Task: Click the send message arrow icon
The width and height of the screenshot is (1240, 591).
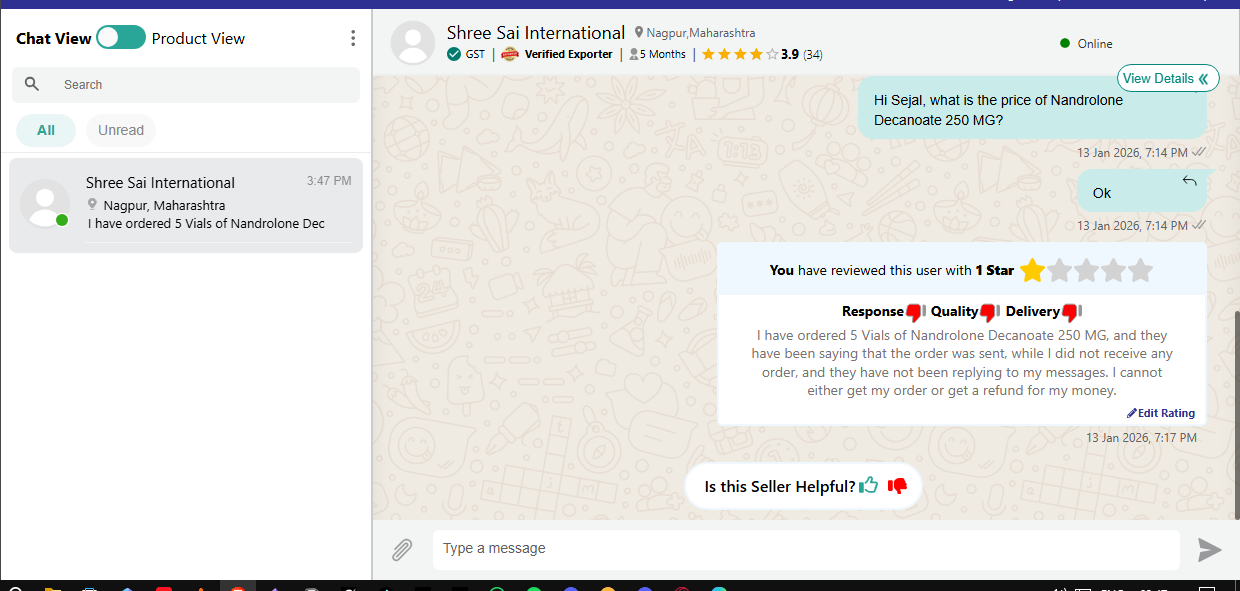Action: [x=1210, y=549]
